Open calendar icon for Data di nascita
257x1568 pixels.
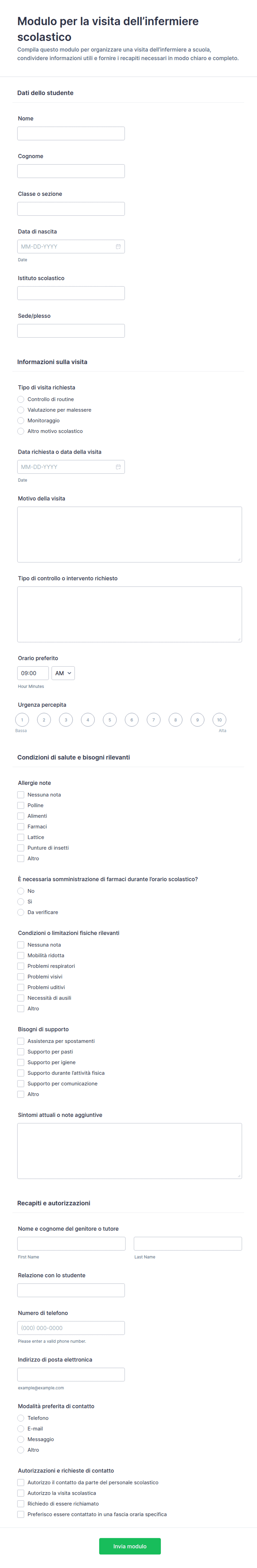(x=118, y=247)
